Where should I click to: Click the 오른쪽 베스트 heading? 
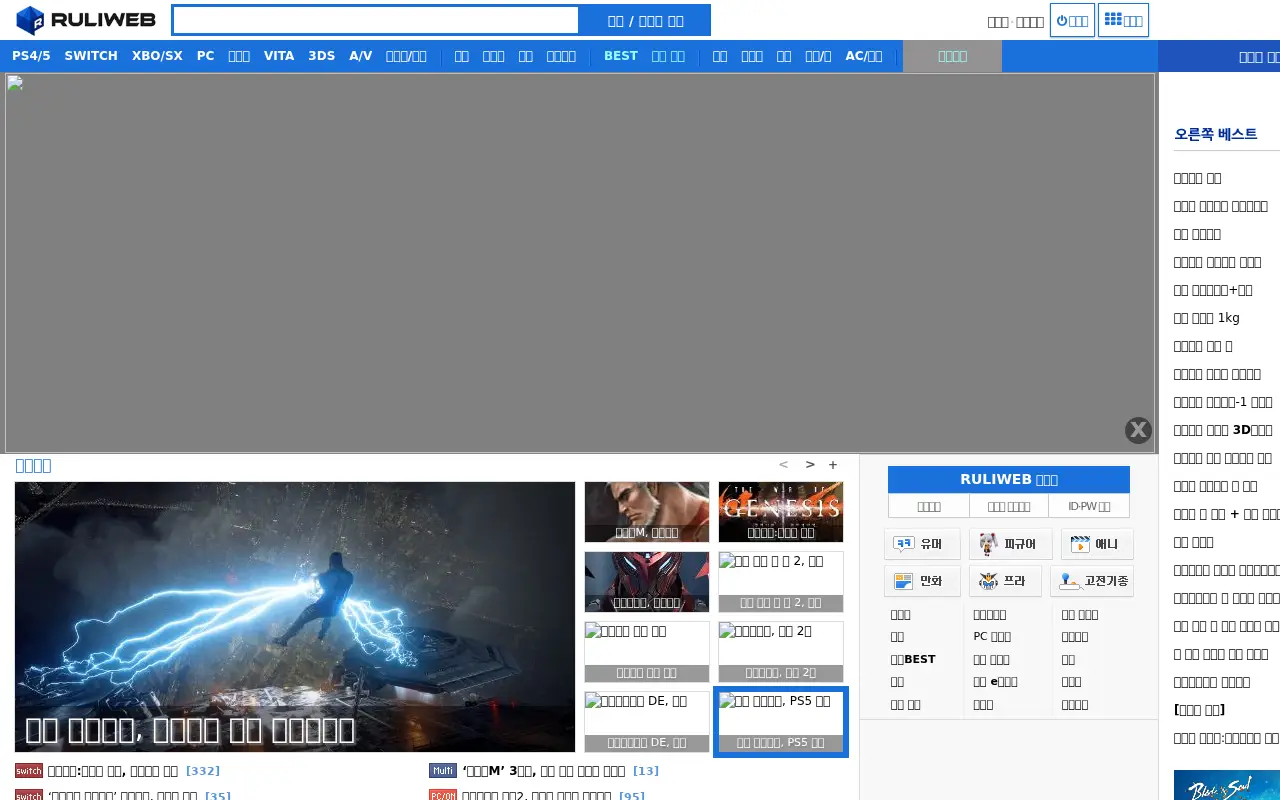[1216, 134]
